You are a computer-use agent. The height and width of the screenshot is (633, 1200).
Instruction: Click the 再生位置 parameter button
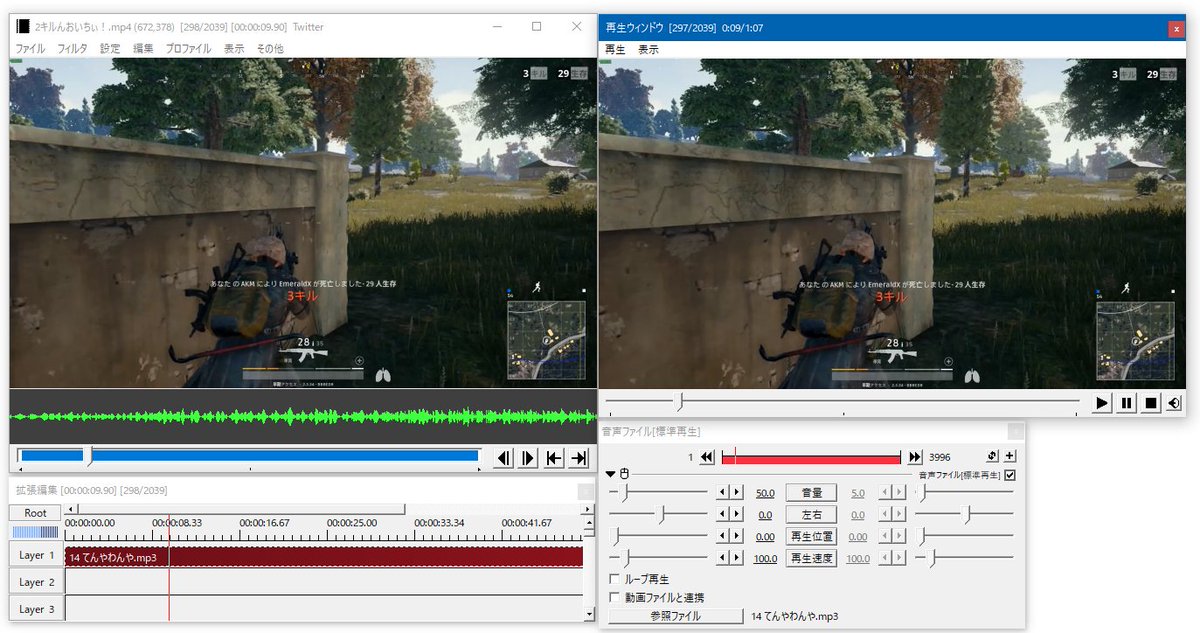tap(811, 537)
